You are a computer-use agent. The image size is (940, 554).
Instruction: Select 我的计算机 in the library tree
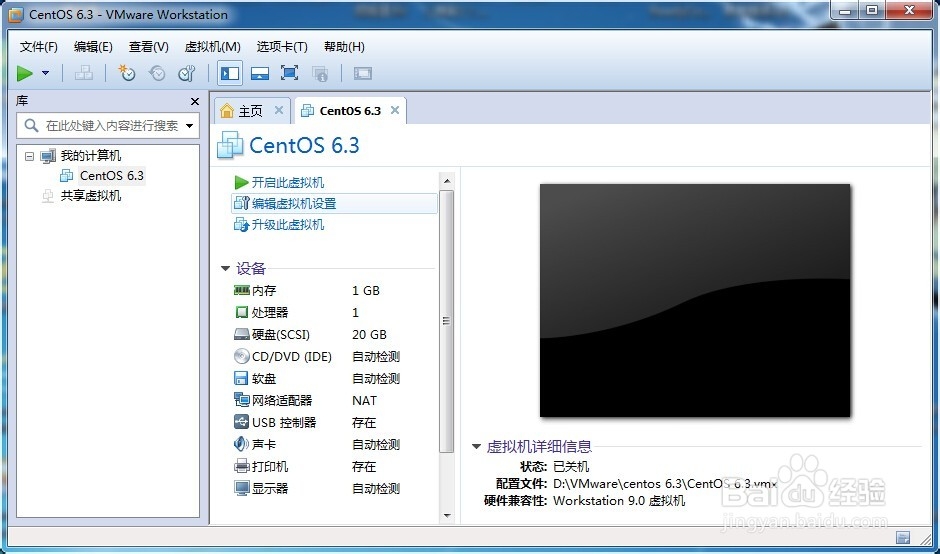click(x=91, y=156)
